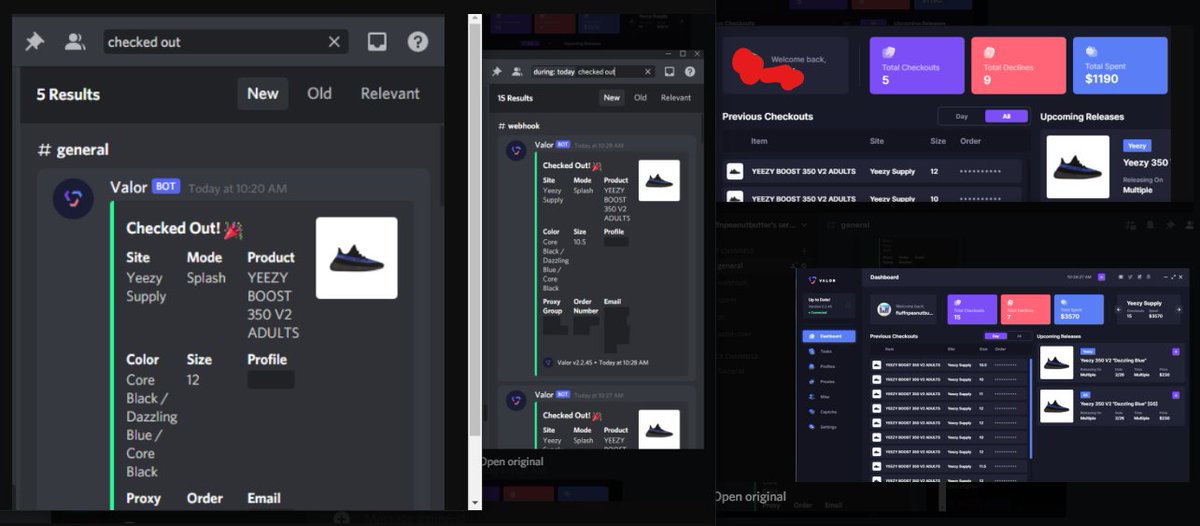This screenshot has width=1200, height=526.
Task: Sort the 15 Results by Relevant
Action: 676,98
